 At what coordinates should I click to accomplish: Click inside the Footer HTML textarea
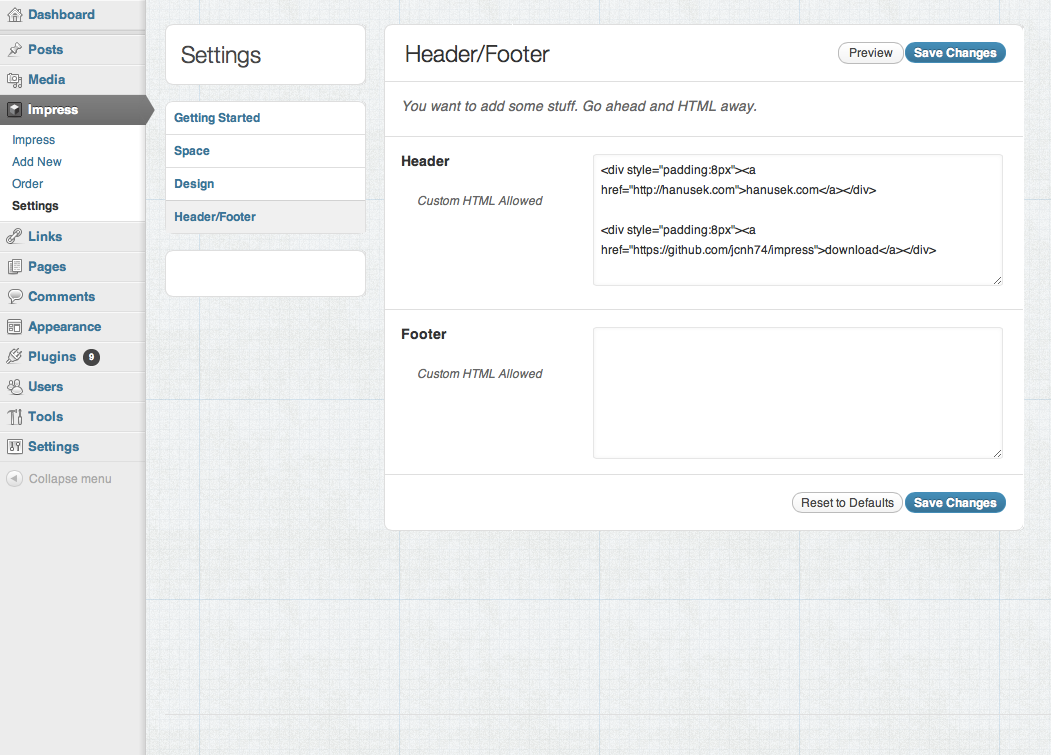tap(797, 392)
